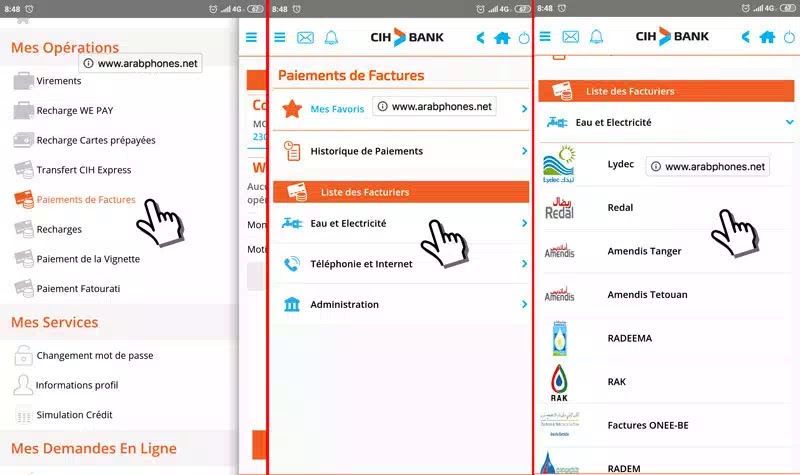Tap Liste des Facturiers header in right screen
Image resolution: width=800 pixels, height=475 pixels.
pos(666,91)
